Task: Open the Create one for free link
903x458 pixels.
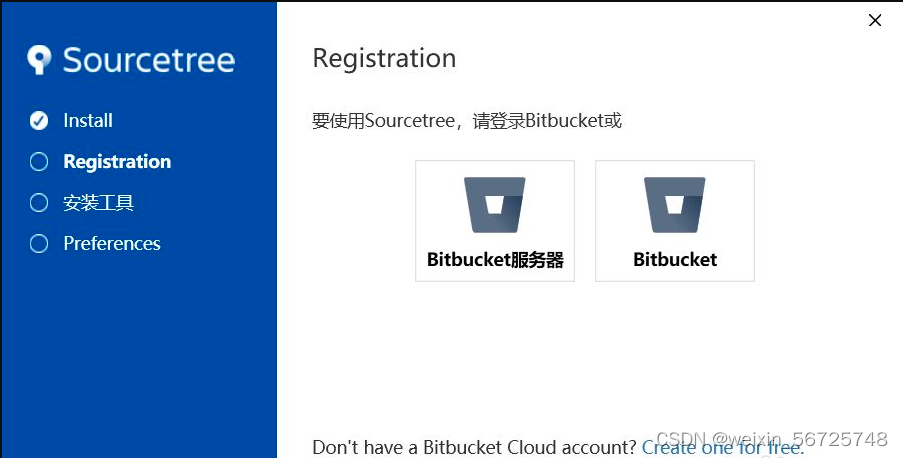Action: coord(723,448)
